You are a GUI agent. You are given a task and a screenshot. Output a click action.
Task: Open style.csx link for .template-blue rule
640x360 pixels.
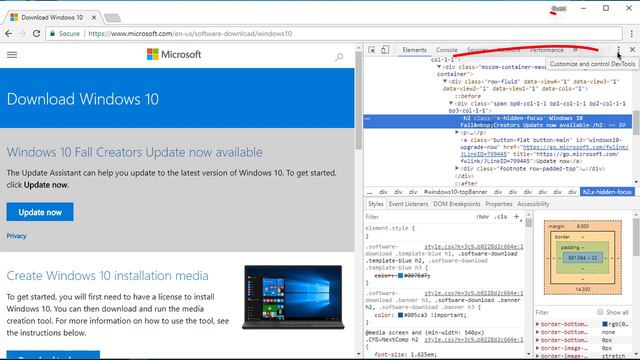tap(474, 247)
